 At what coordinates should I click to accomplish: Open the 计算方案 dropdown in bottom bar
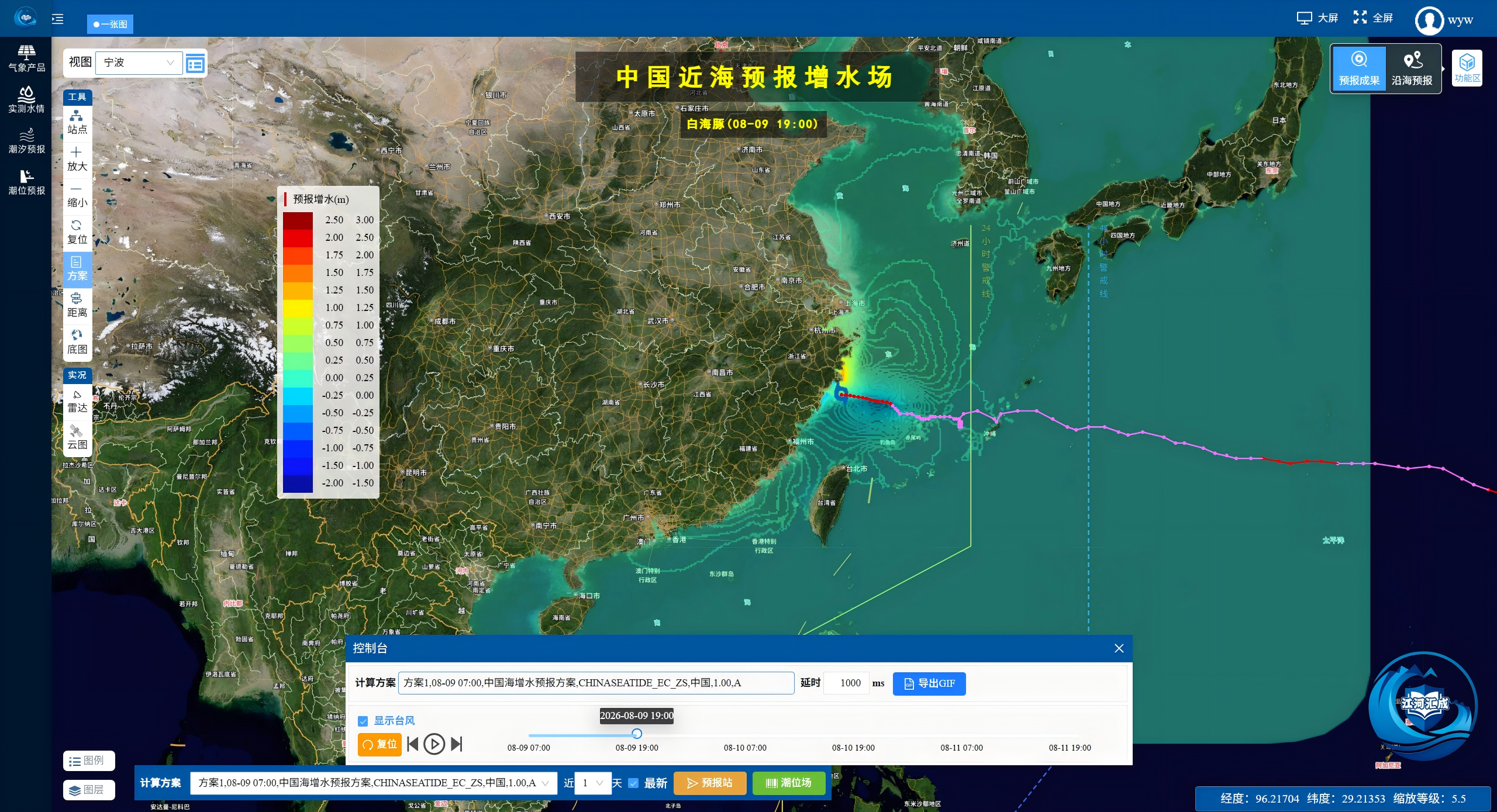[x=373, y=783]
